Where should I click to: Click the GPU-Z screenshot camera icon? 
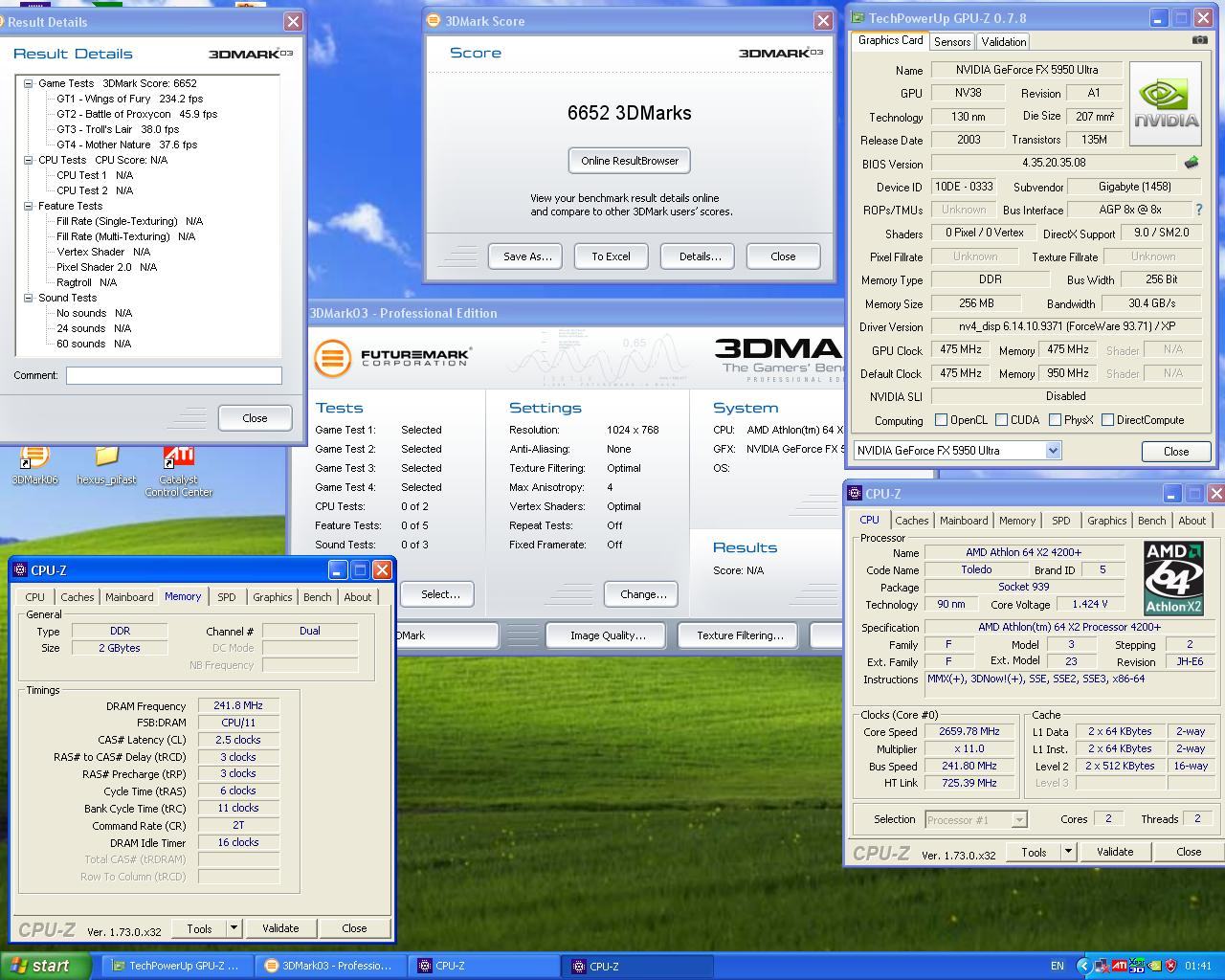pyautogui.click(x=1199, y=40)
